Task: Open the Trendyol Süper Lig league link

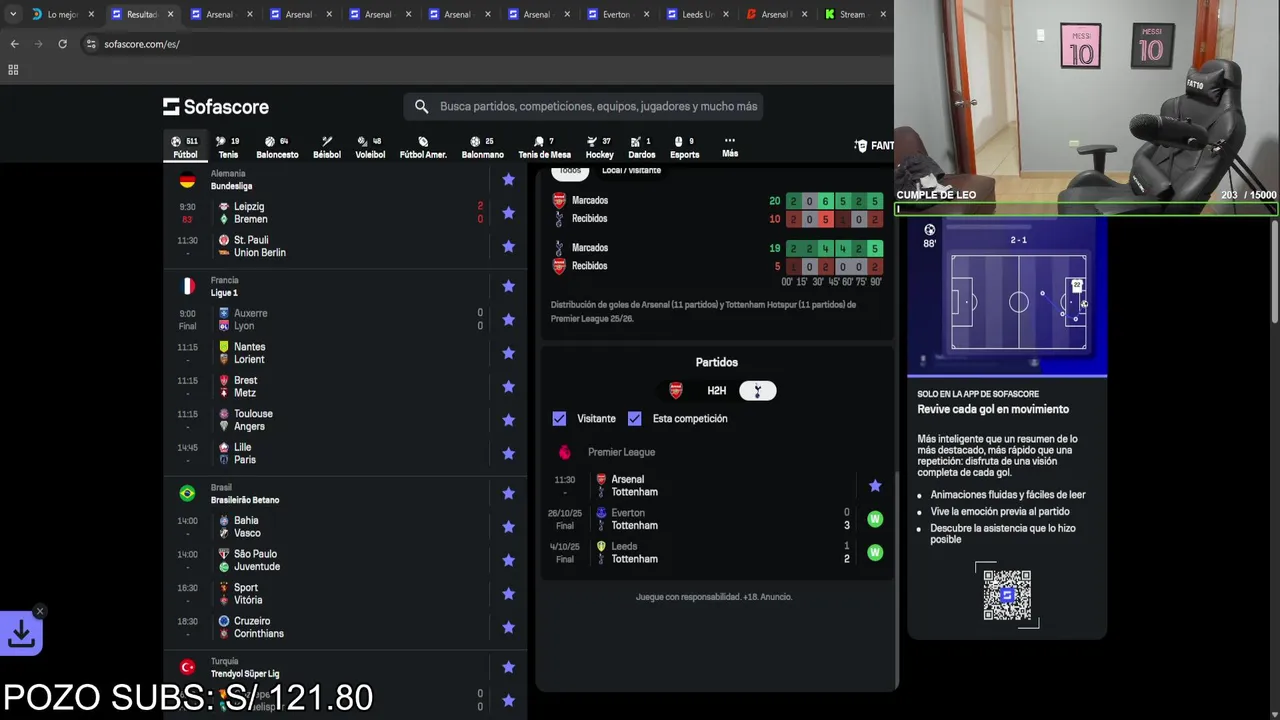Action: click(245, 674)
